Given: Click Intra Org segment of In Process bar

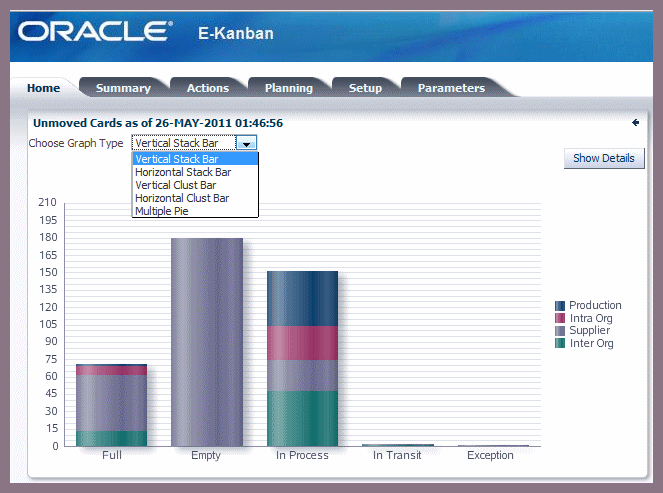Looking at the screenshot, I should point(302,343).
